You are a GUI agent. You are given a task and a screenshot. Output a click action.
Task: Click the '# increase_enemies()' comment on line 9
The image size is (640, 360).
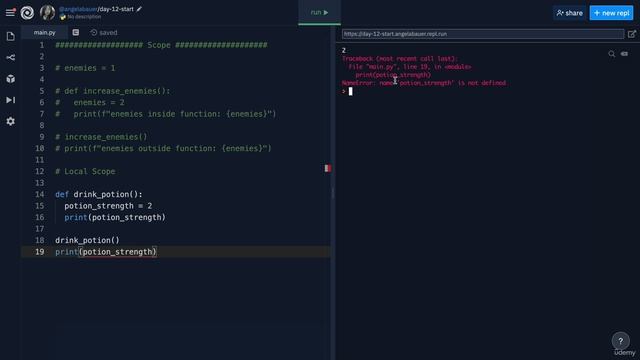pyautogui.click(x=101, y=137)
